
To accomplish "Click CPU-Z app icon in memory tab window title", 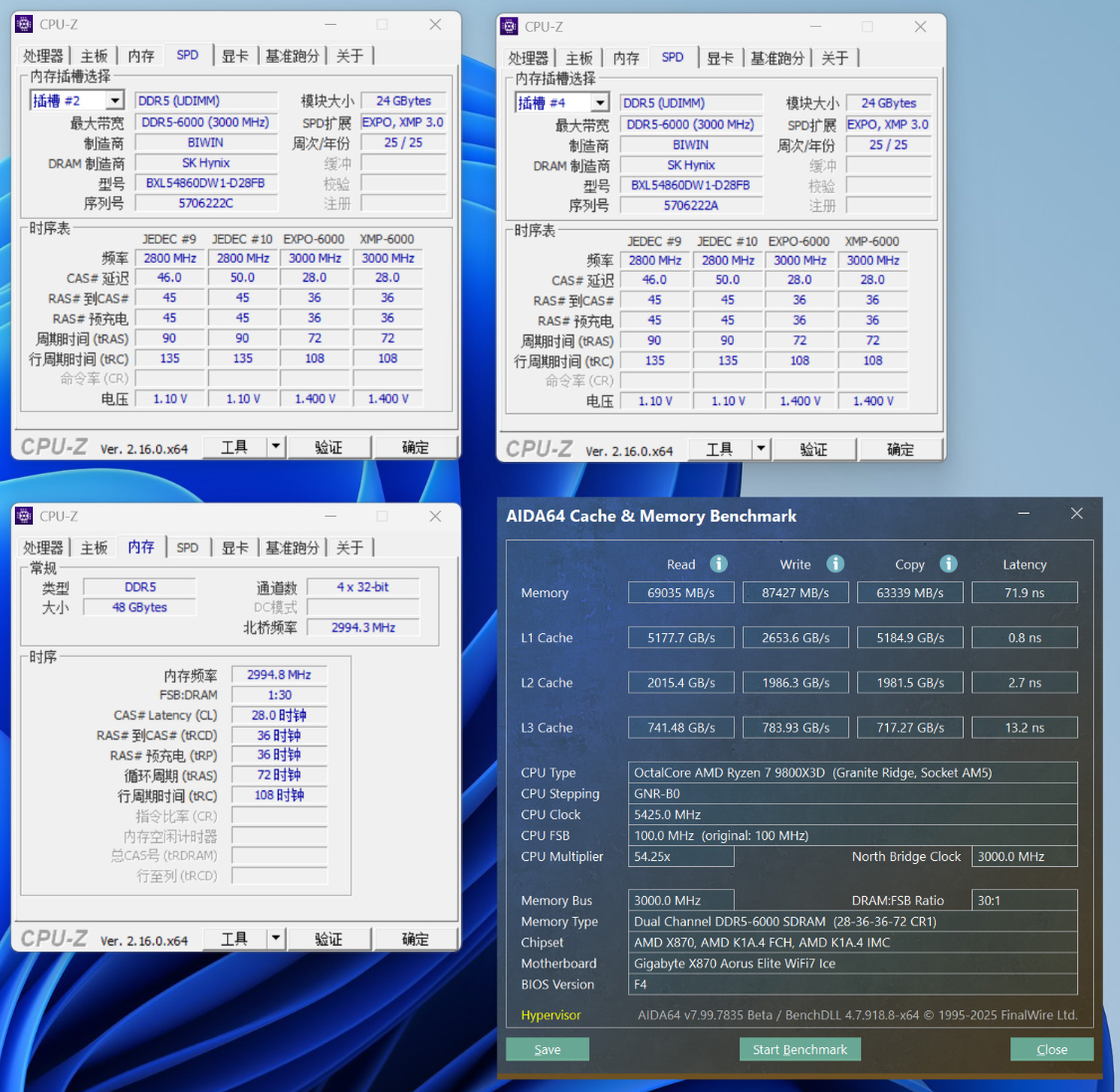I will (x=24, y=516).
